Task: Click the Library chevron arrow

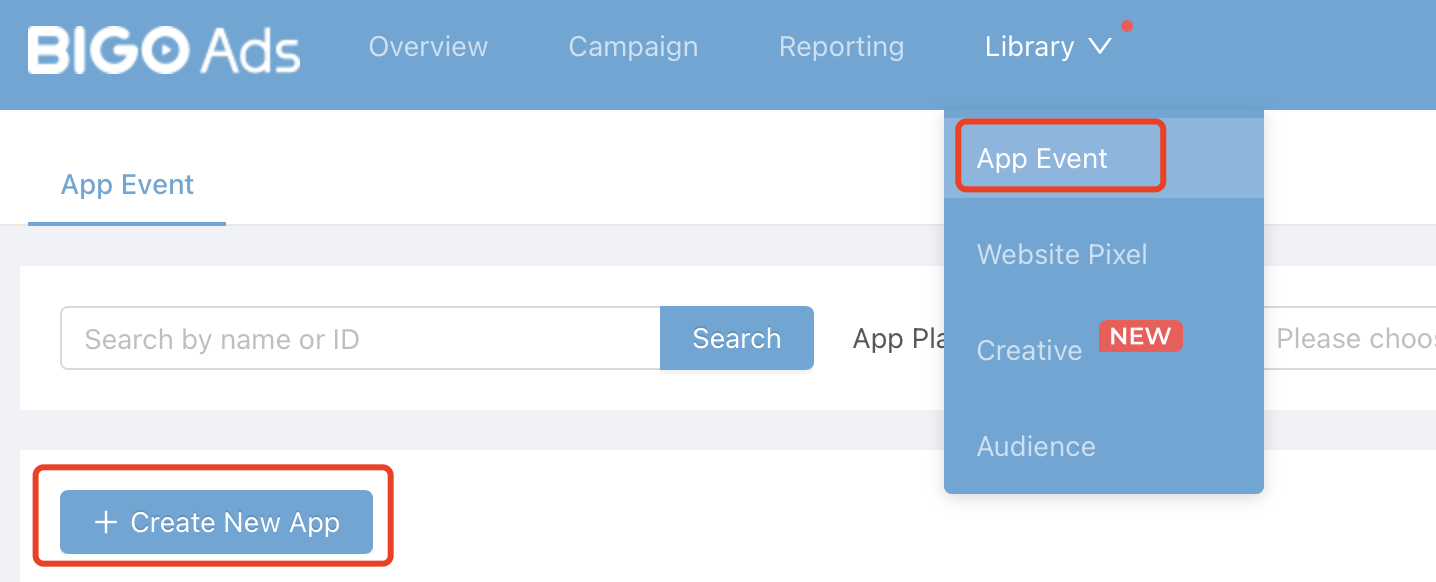Action: (x=1099, y=47)
